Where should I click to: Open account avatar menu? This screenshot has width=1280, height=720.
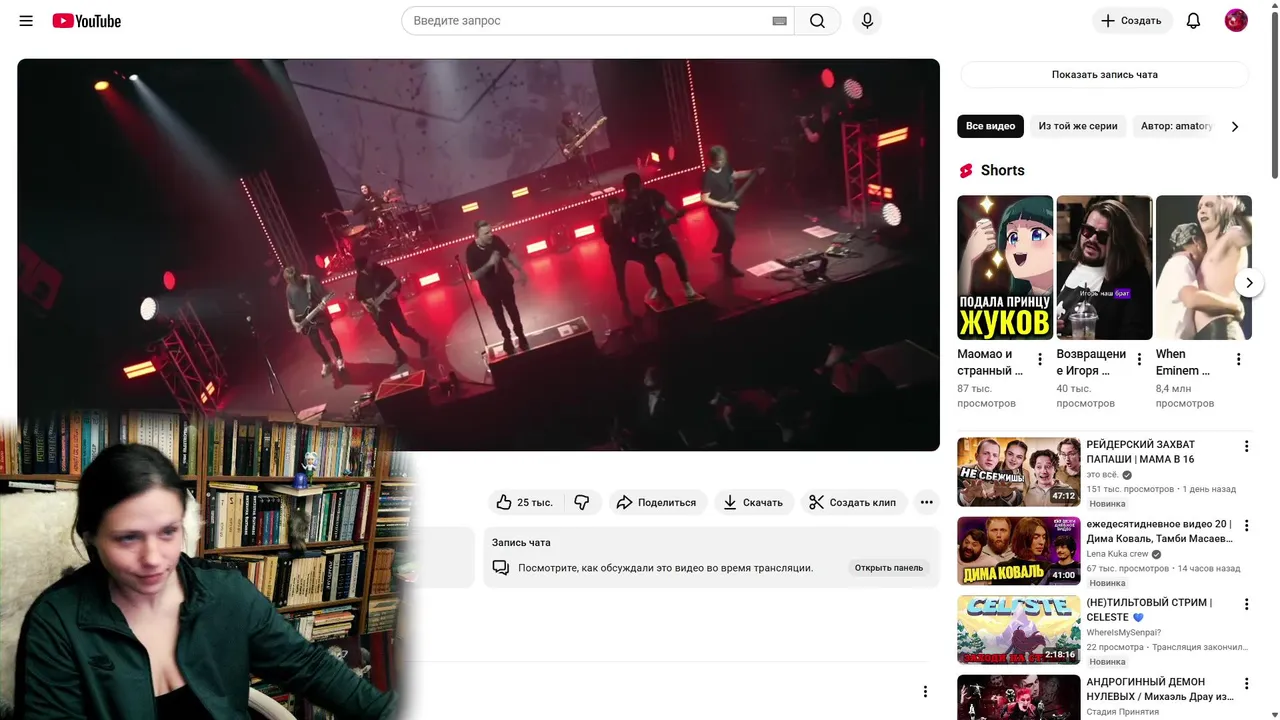coord(1236,21)
